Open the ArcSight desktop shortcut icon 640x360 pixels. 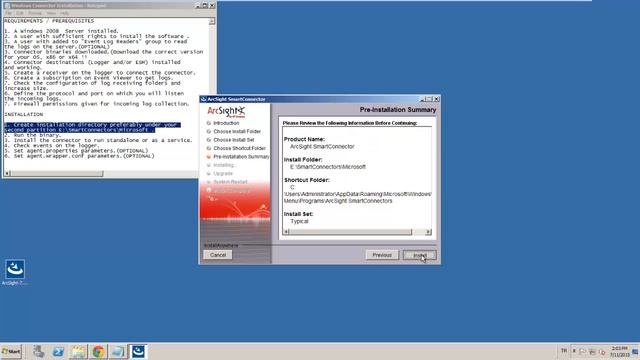click(15, 272)
